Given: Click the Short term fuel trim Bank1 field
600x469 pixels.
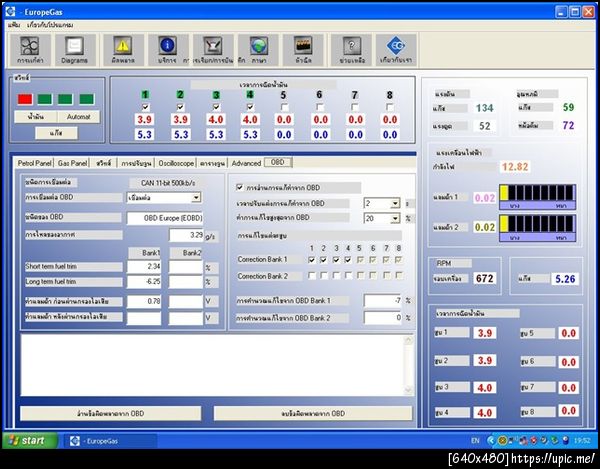Looking at the screenshot, I should click(x=144, y=266).
